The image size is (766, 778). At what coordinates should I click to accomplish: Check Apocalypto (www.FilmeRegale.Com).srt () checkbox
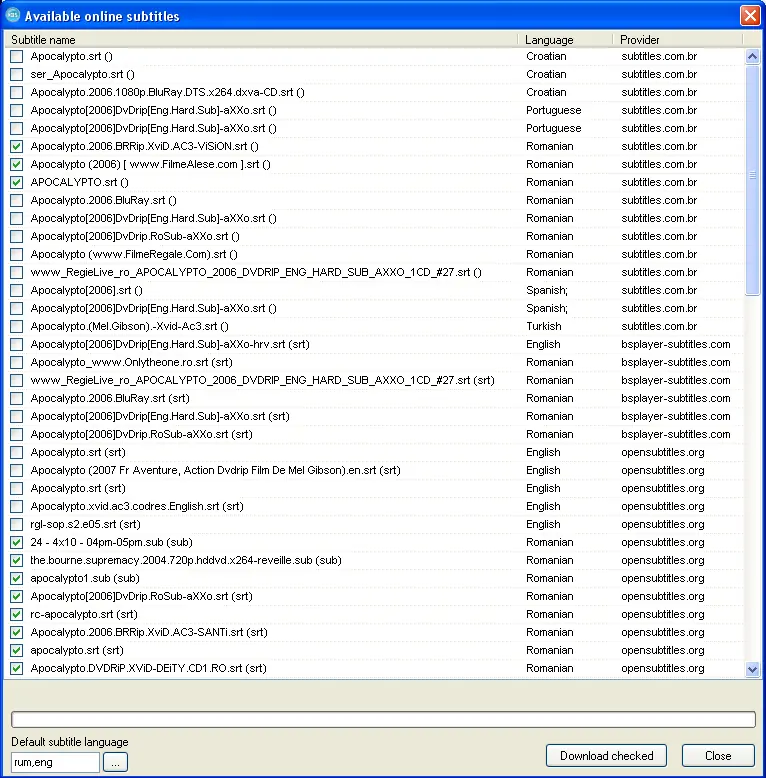(x=16, y=255)
